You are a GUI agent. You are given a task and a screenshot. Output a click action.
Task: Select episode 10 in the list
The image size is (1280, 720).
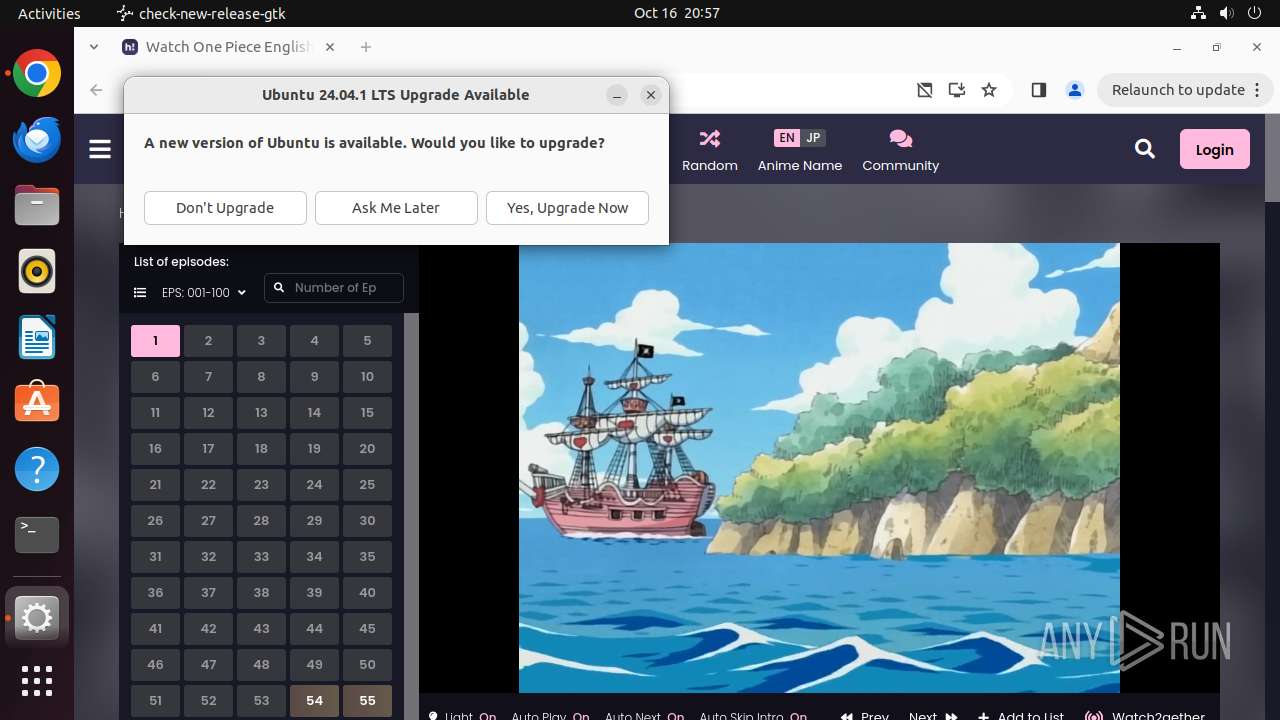[367, 377]
